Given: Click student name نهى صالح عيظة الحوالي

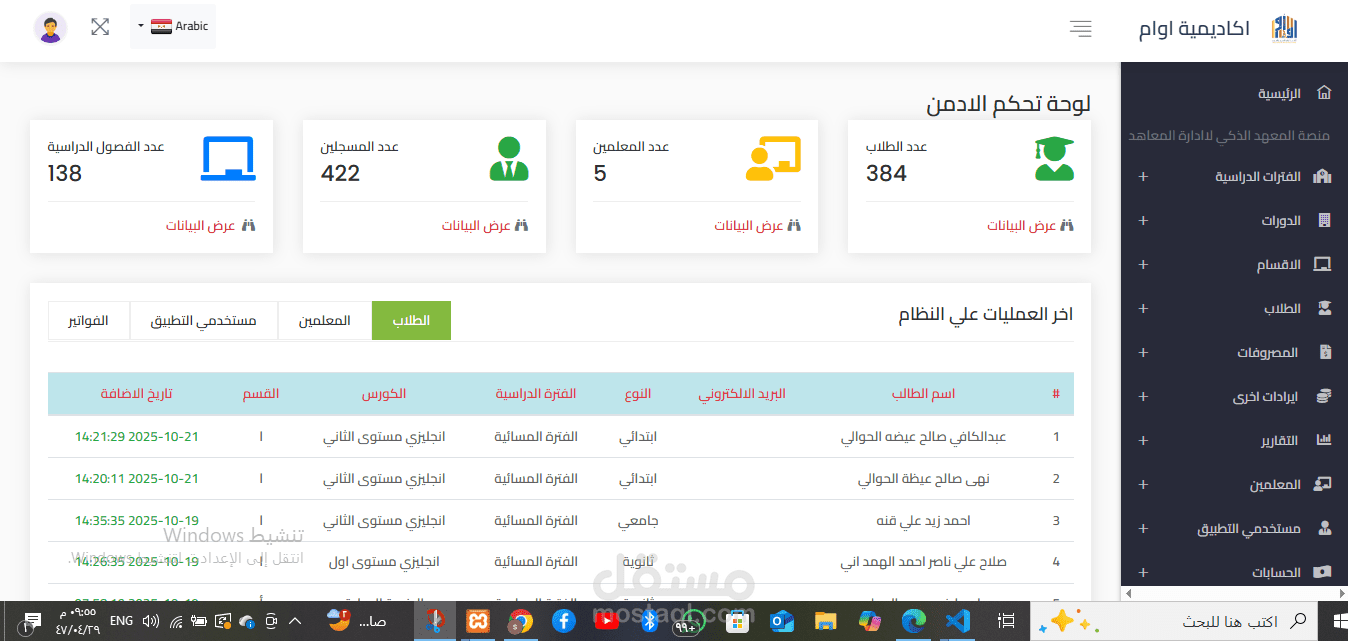Looking at the screenshot, I should 924,479.
